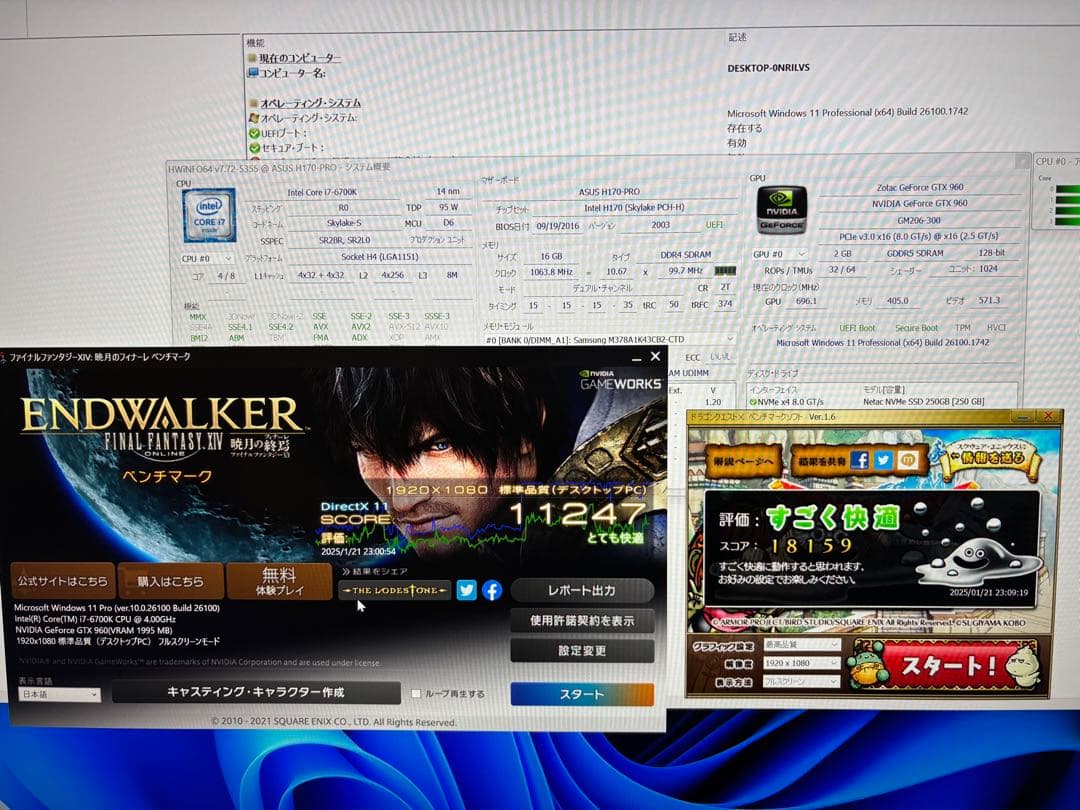Share Endwalker result via Twitter icon
Screen dimensions: 1080x810
(466, 590)
